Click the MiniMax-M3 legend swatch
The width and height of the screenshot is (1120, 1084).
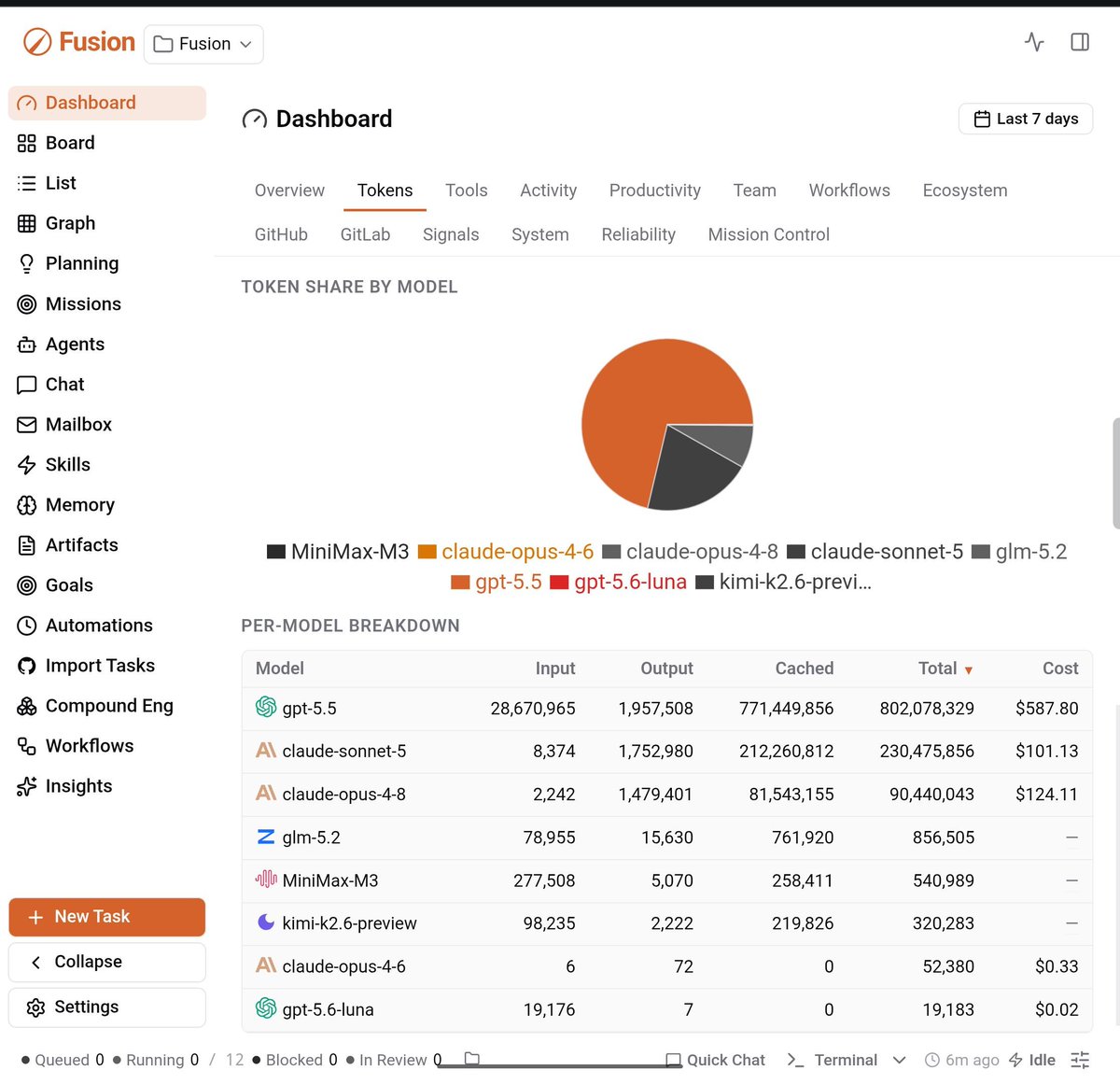click(276, 552)
